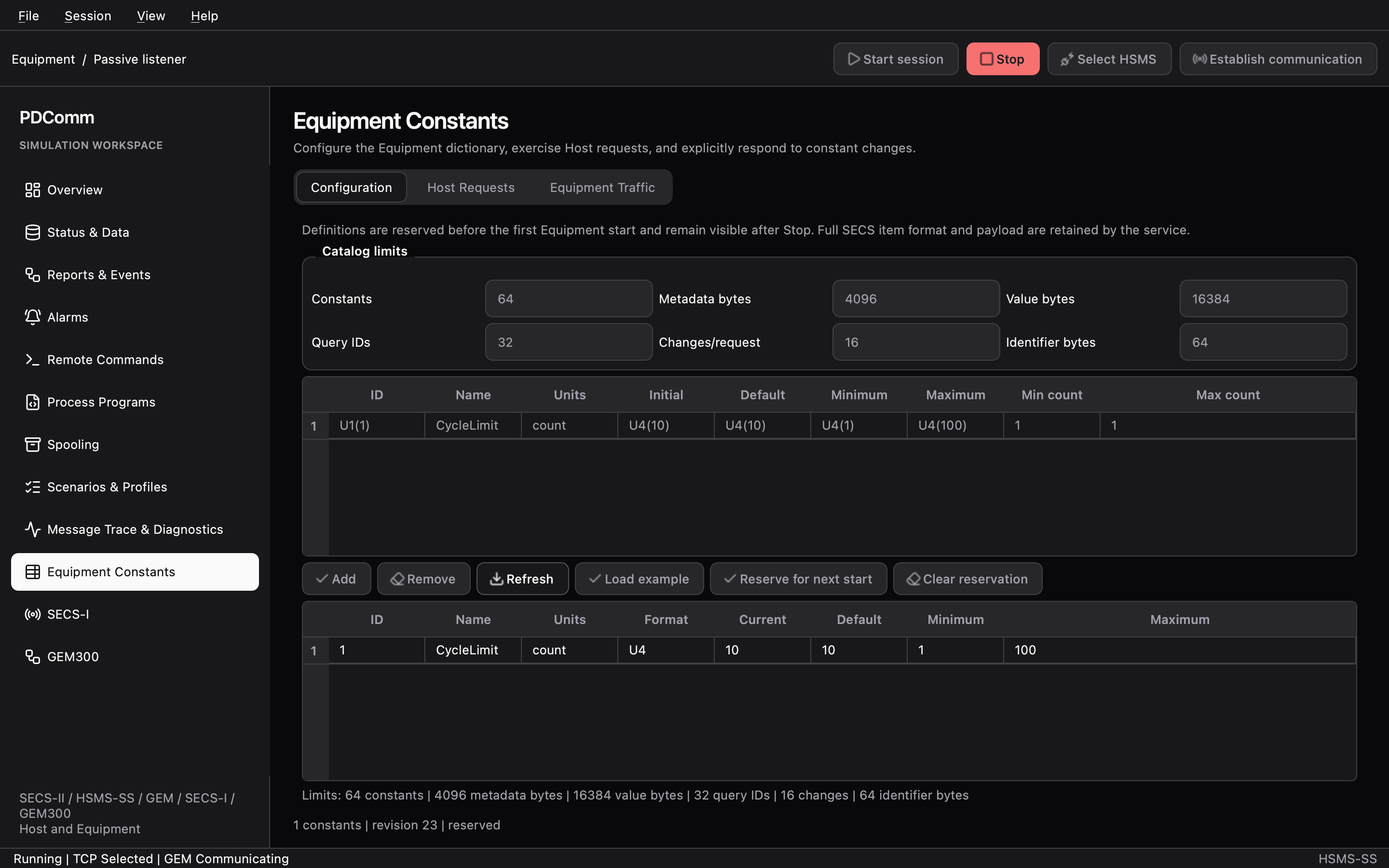Click the square icon on the Stop button
This screenshot has width=1389, height=868.
[986, 59]
